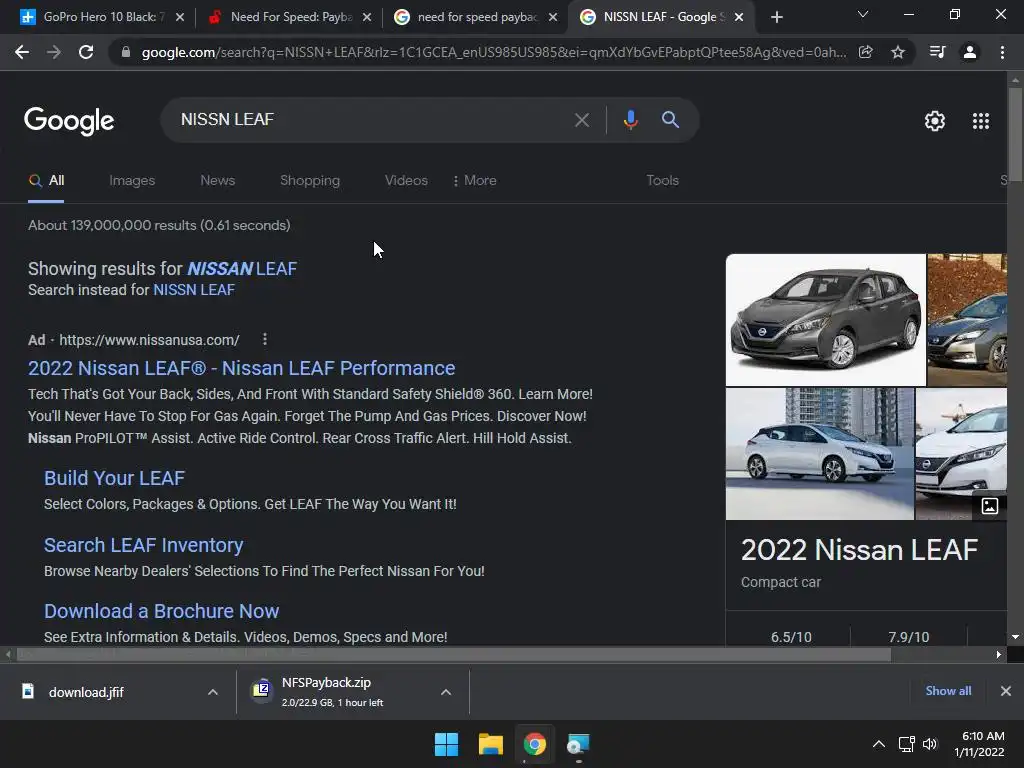1024x768 pixels.
Task: Open a new browser tab
Action: tap(776, 17)
